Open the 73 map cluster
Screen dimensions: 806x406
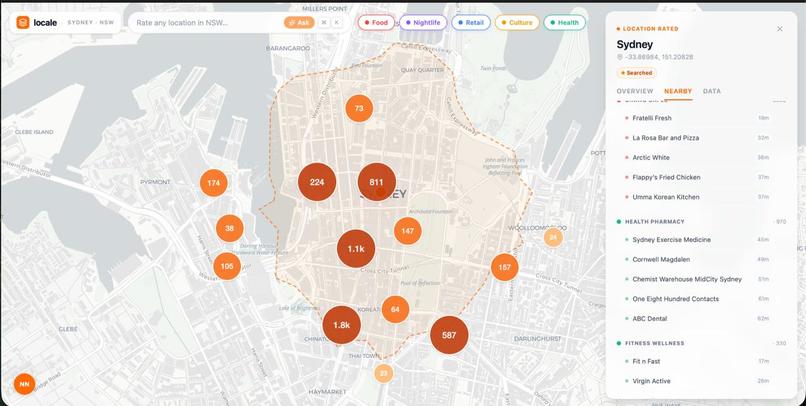[x=359, y=108]
